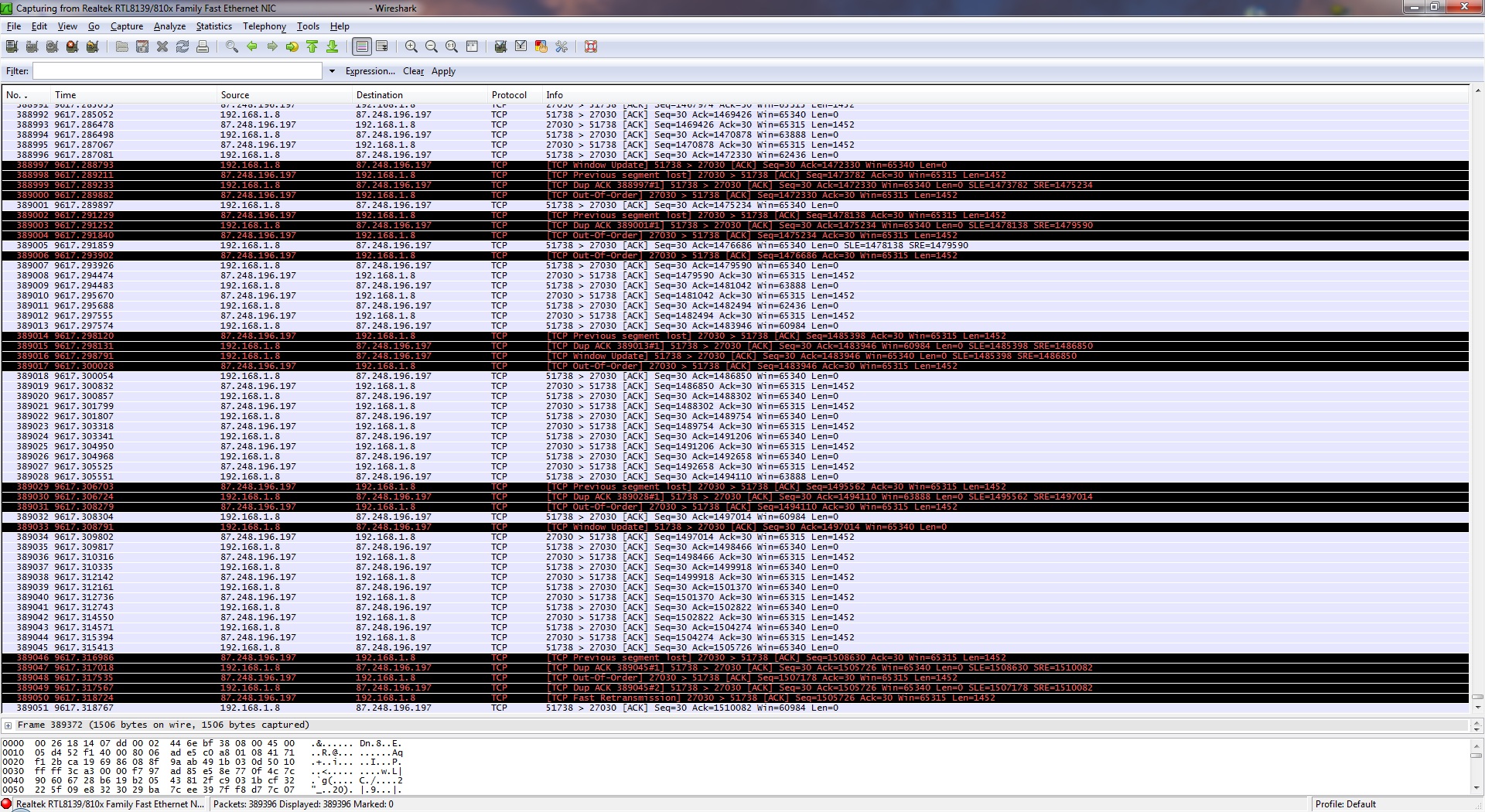This screenshot has height=812, width=1485.
Task: Jump to the first packet
Action: point(312,47)
